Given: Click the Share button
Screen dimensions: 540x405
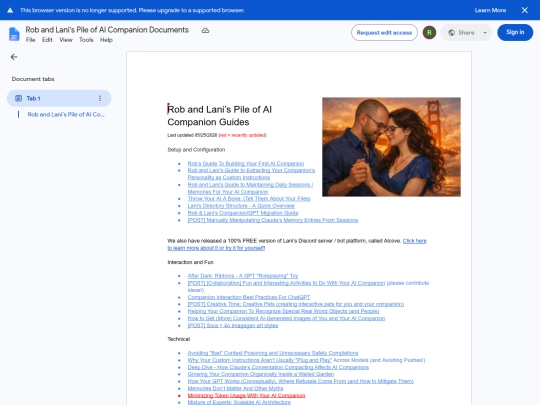Looking at the screenshot, I should coord(461,33).
